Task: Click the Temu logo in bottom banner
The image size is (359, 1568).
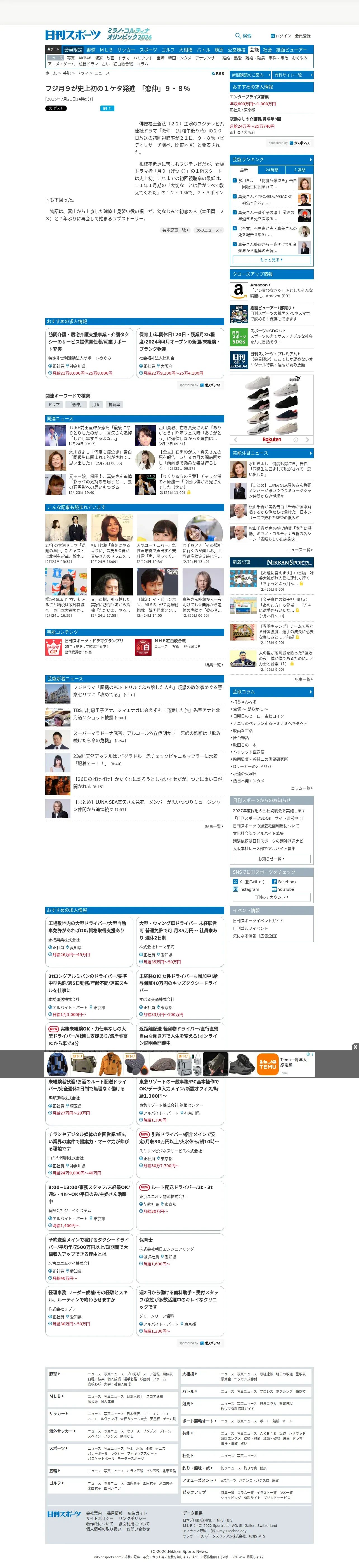Action: (x=267, y=1065)
